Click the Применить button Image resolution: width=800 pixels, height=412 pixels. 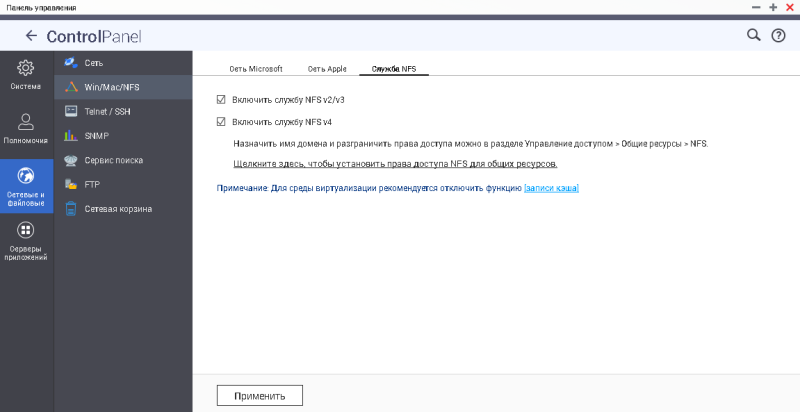coord(260,396)
